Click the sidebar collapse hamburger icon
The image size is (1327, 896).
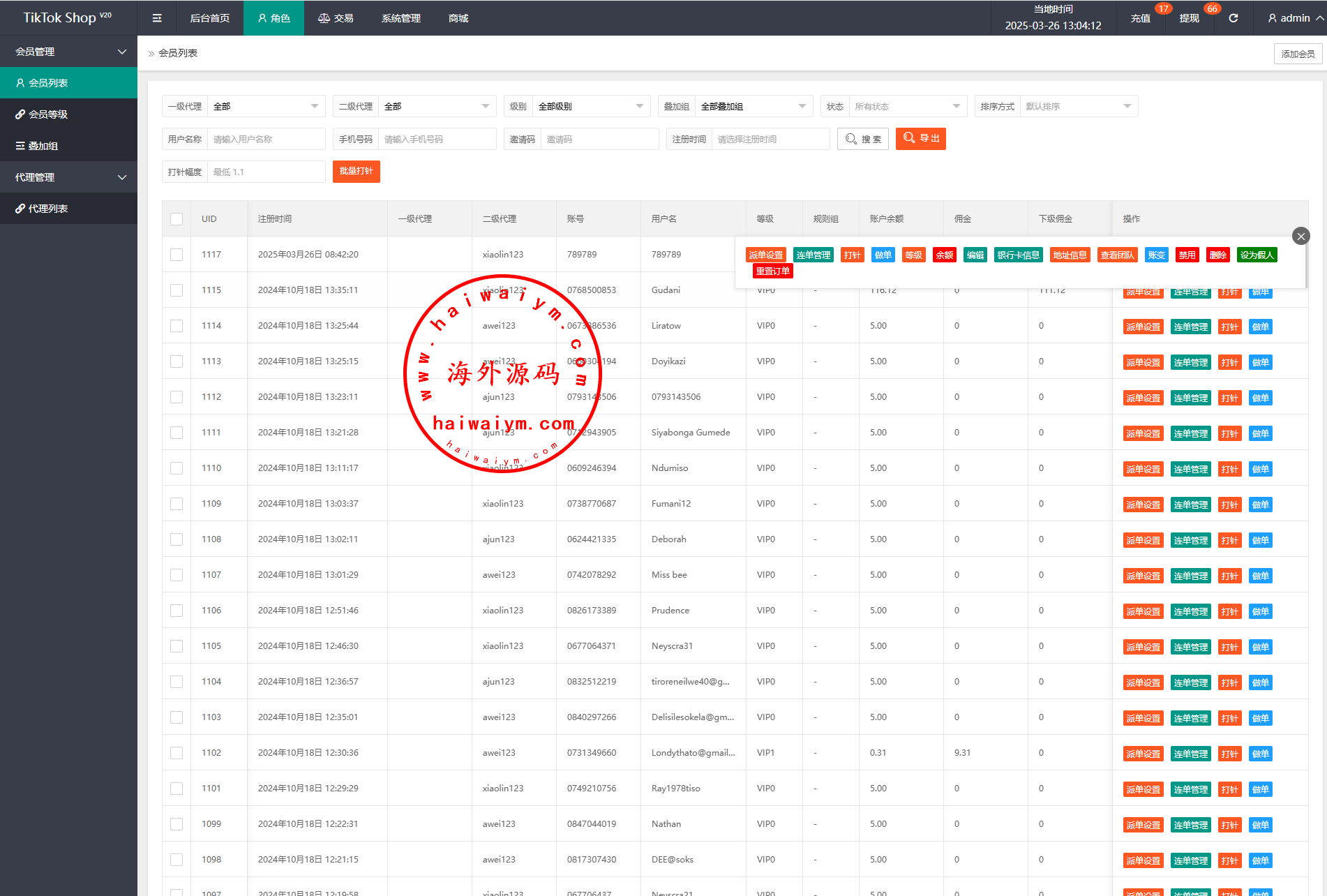coord(157,18)
